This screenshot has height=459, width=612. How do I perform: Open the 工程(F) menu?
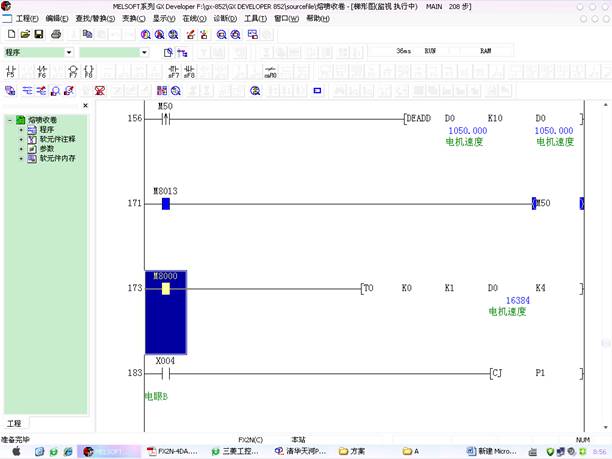tap(27, 18)
